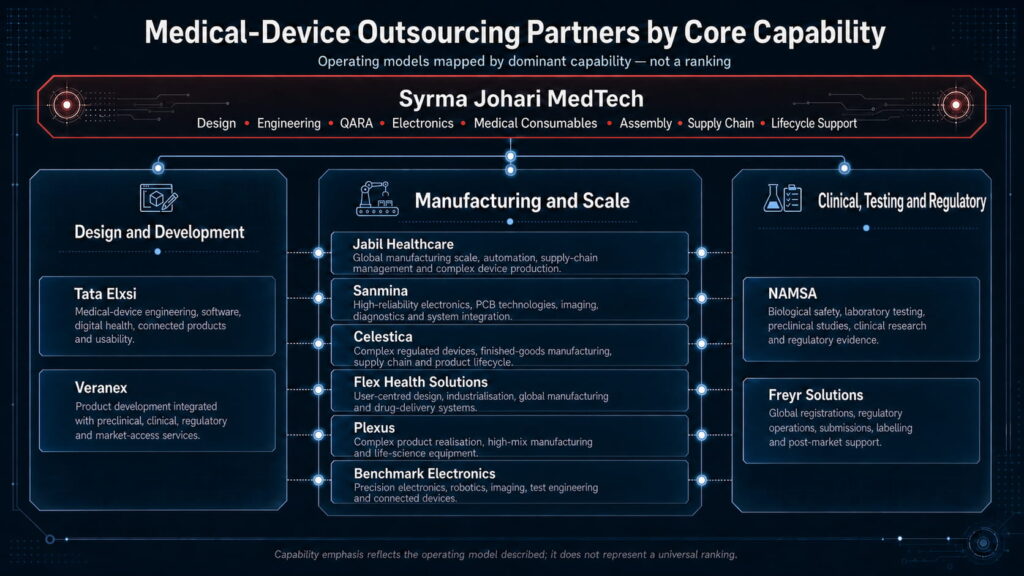This screenshot has height=576, width=1024.
Task: Click the Syrma Johari MedTech heading
Action: pyautogui.click(x=521, y=99)
